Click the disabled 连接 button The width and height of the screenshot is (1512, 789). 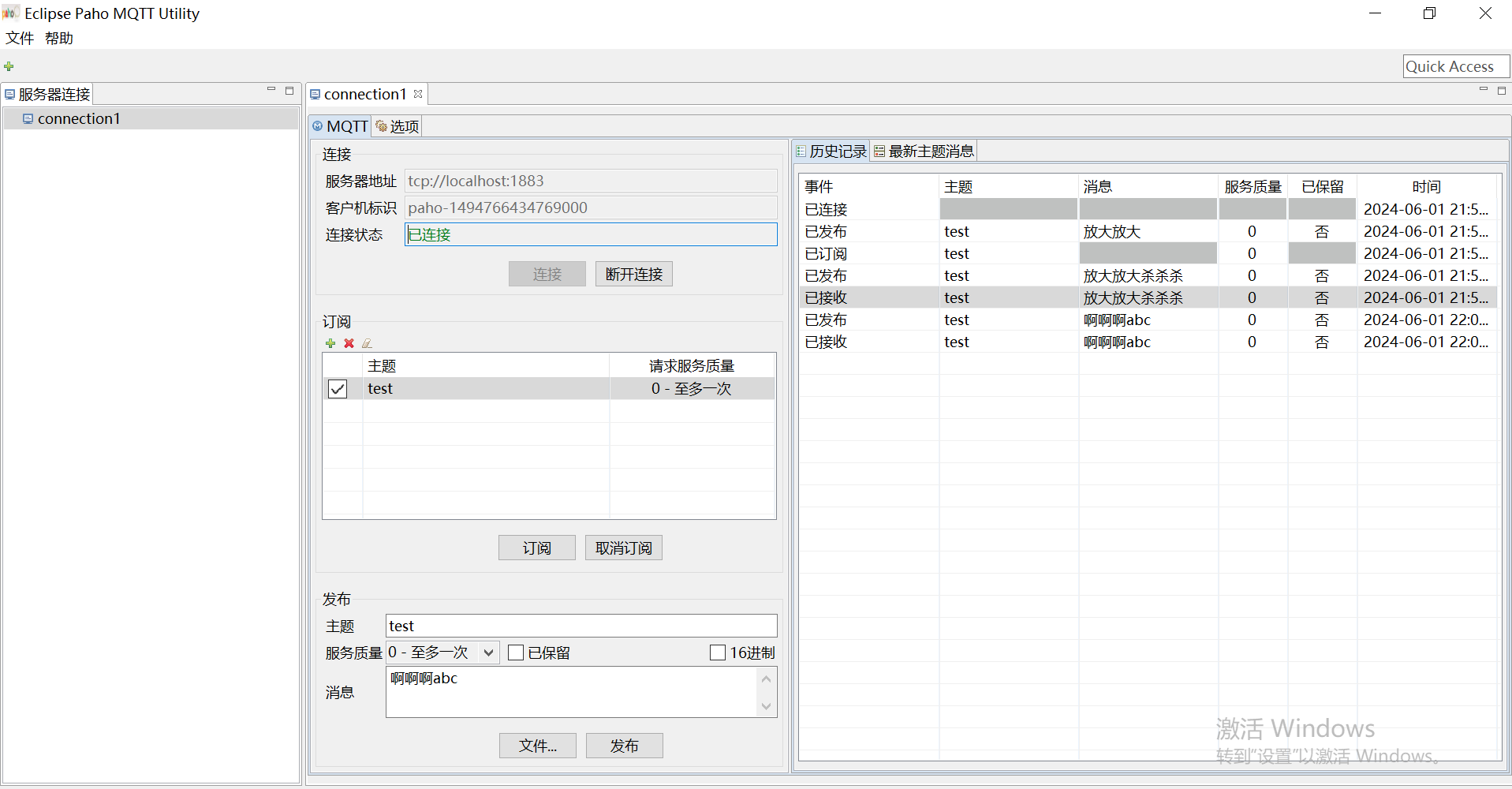[547, 274]
